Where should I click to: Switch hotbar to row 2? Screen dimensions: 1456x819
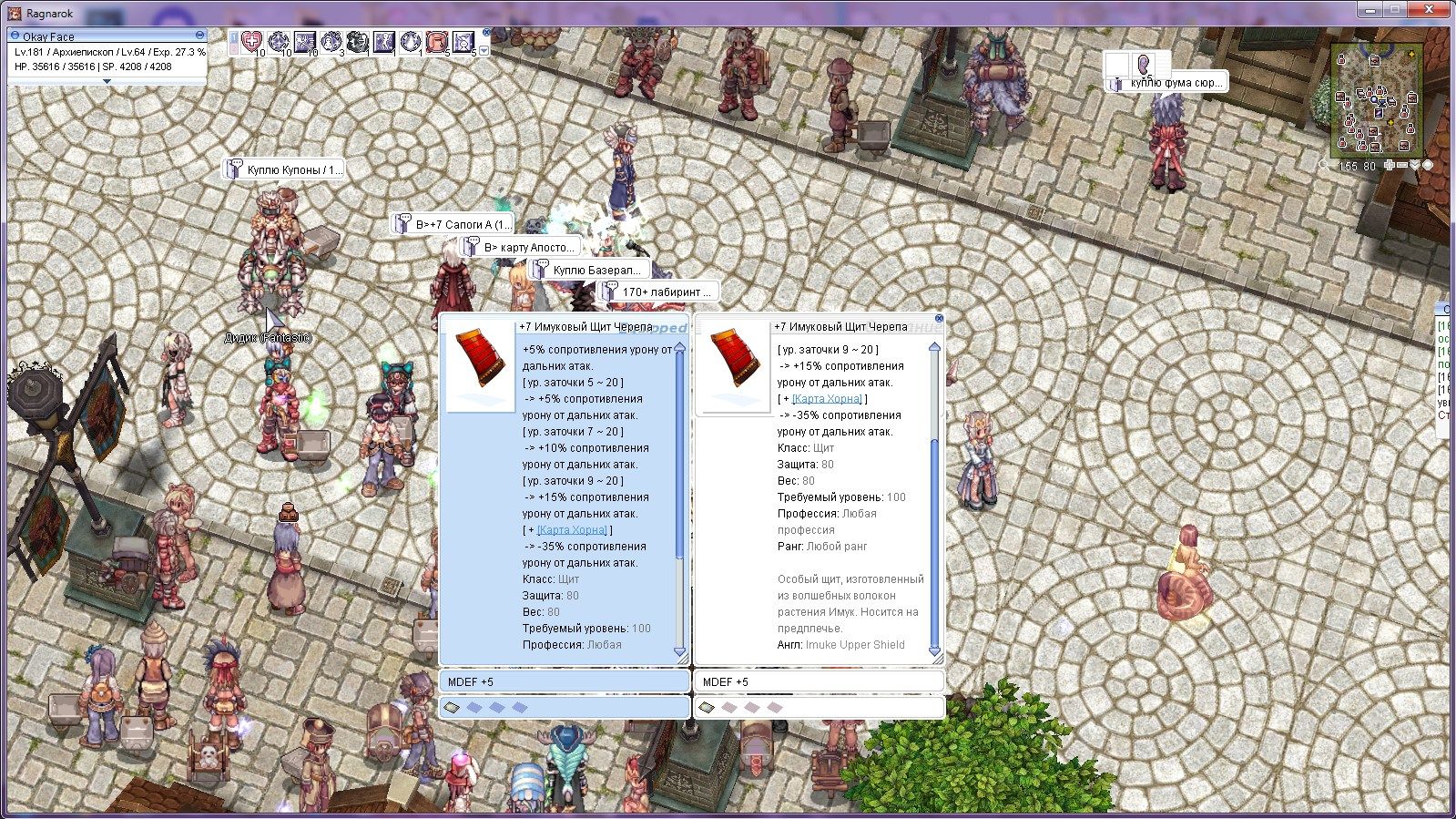click(234, 47)
